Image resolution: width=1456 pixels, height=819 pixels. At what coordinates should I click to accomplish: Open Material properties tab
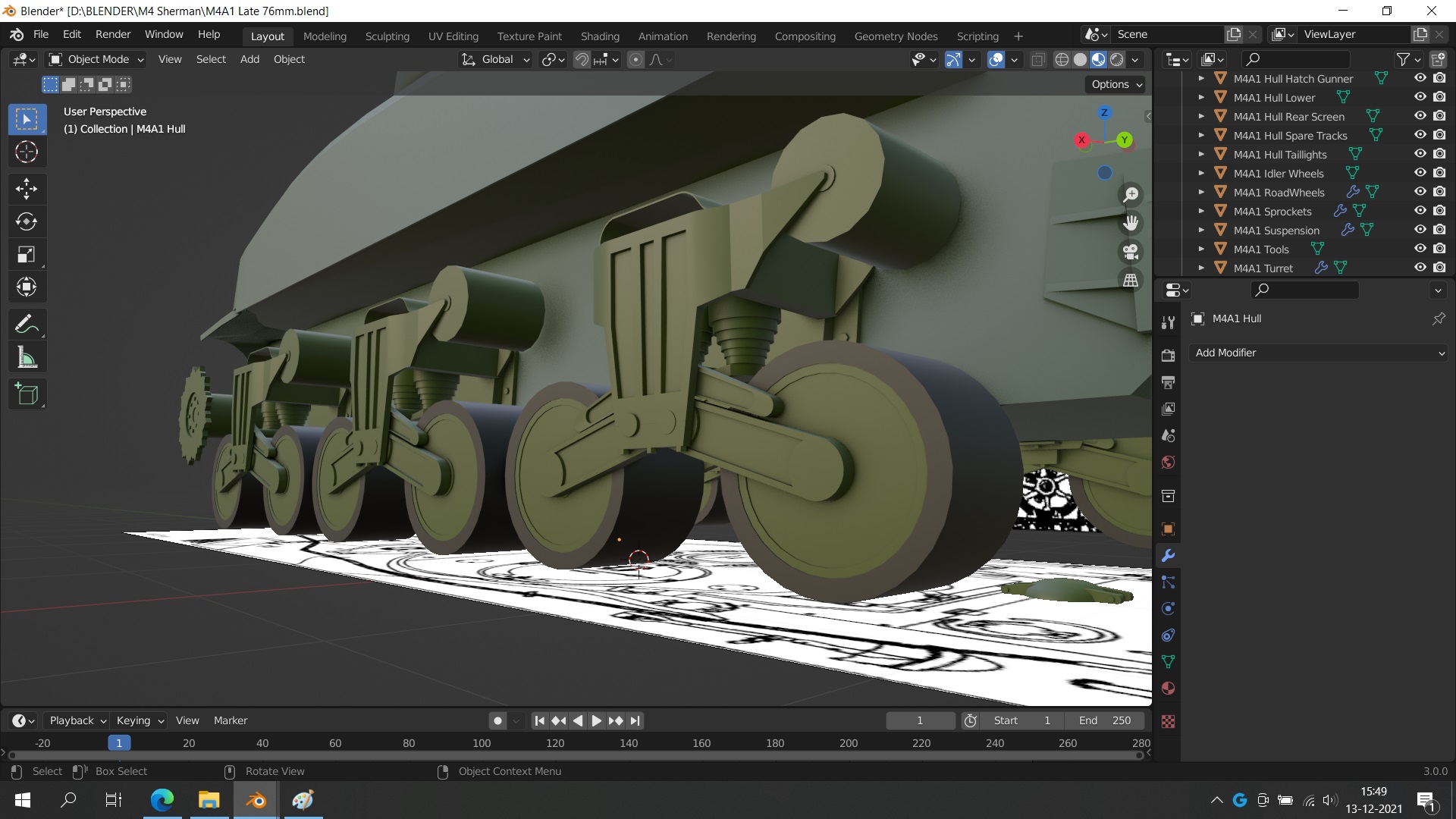[x=1168, y=689]
